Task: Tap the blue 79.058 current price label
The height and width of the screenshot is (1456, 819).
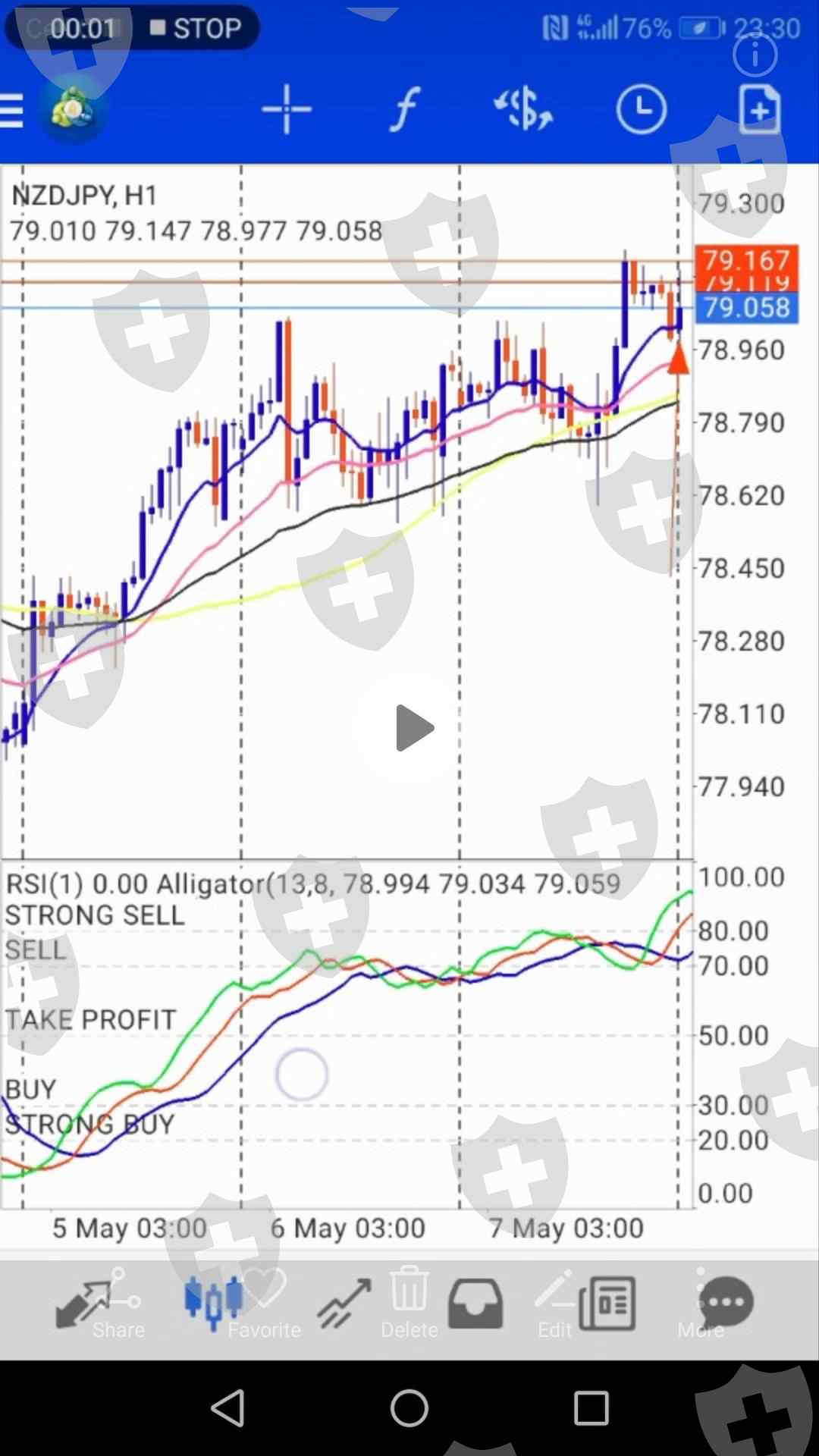Action: (x=746, y=308)
